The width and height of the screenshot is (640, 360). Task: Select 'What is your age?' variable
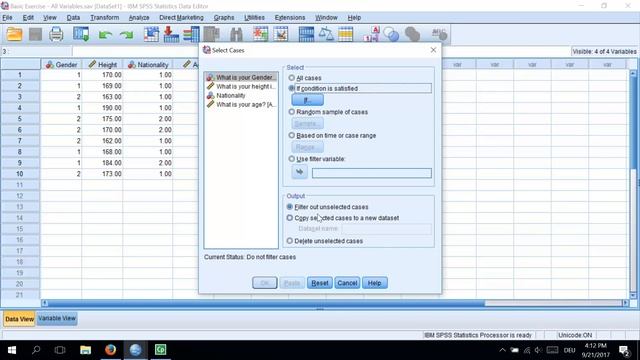241,104
